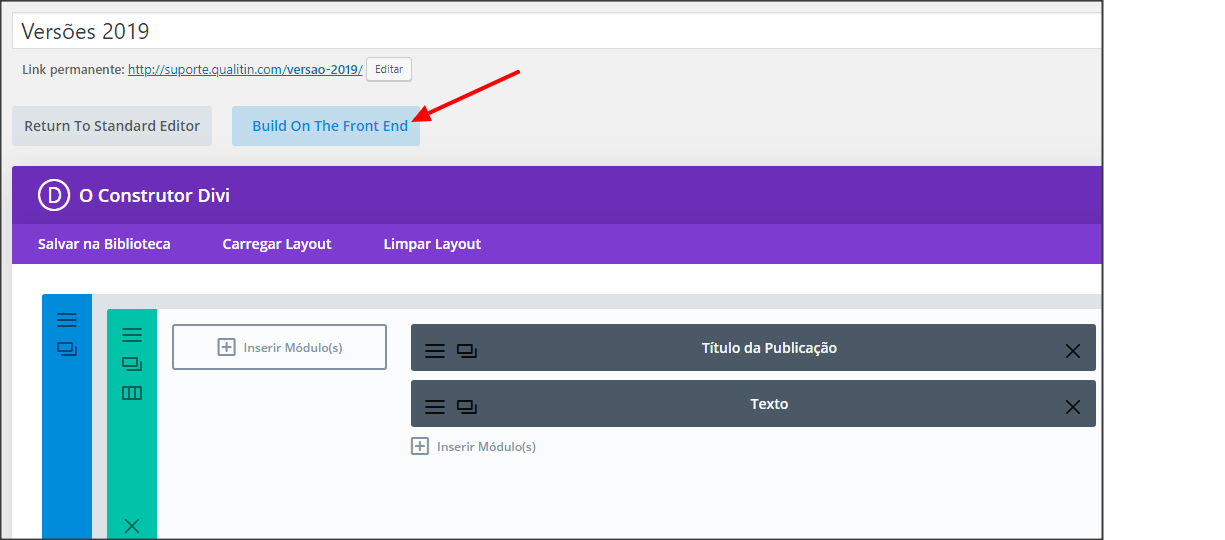Viewport: 1225px width, 540px height.
Task: Delete the green row with X
Action: [x=132, y=526]
